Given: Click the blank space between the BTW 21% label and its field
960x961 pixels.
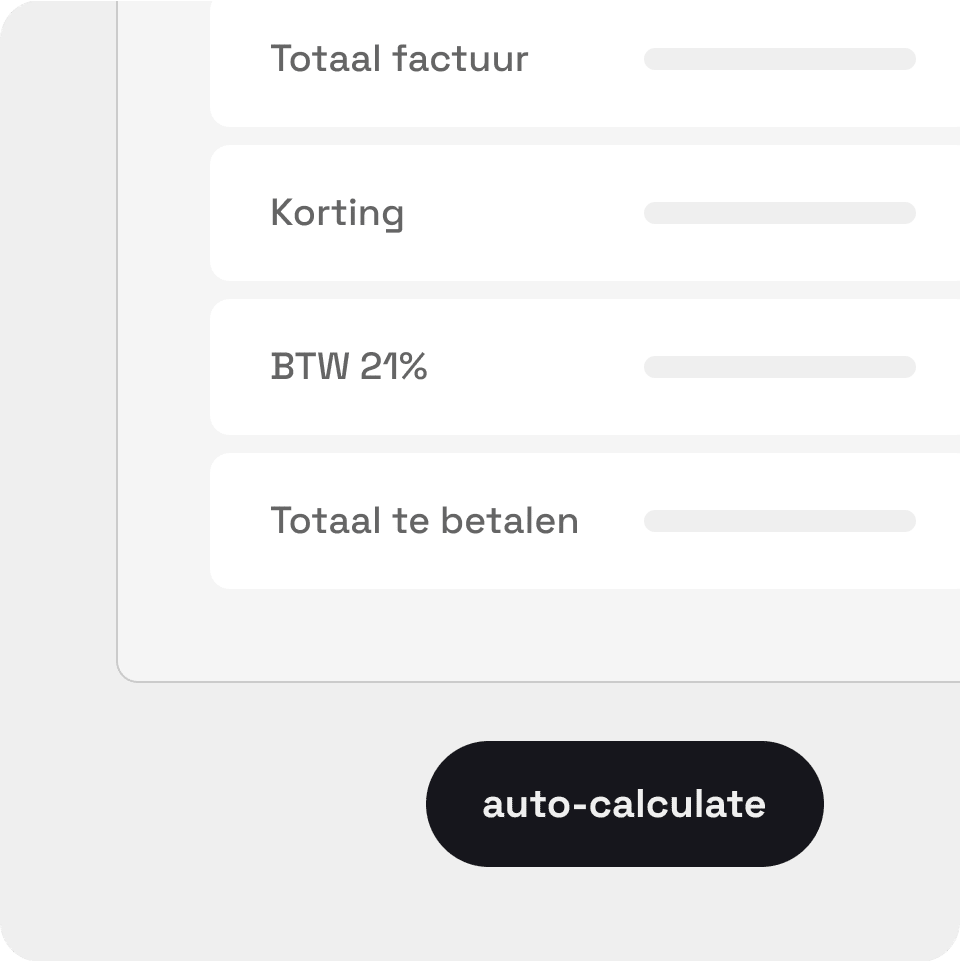Looking at the screenshot, I should tap(535, 367).
